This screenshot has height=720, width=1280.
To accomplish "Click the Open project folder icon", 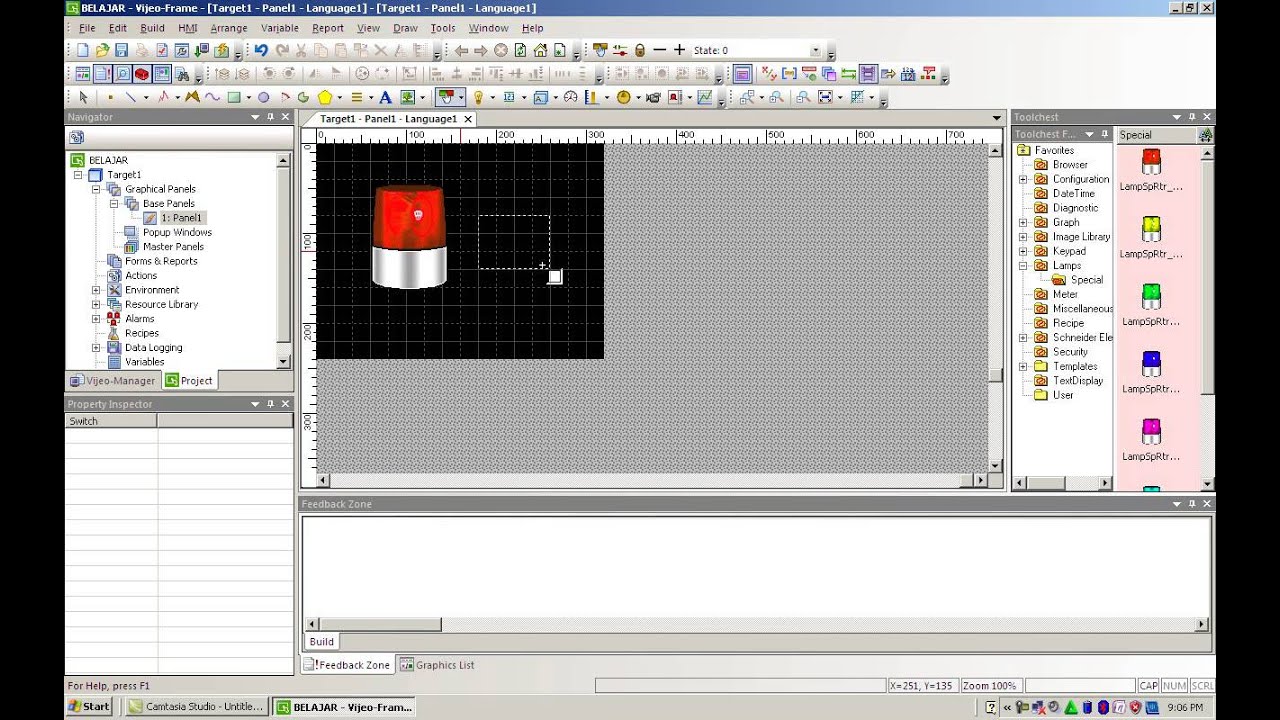I will click(x=102, y=50).
